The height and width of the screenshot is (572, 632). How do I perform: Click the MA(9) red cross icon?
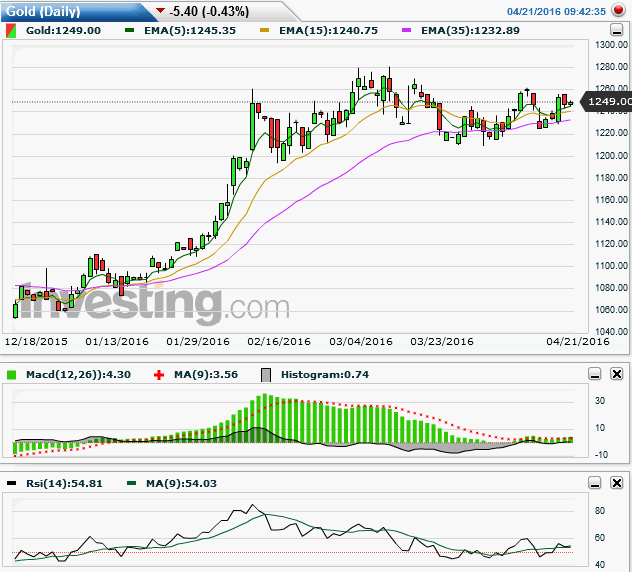(x=159, y=375)
